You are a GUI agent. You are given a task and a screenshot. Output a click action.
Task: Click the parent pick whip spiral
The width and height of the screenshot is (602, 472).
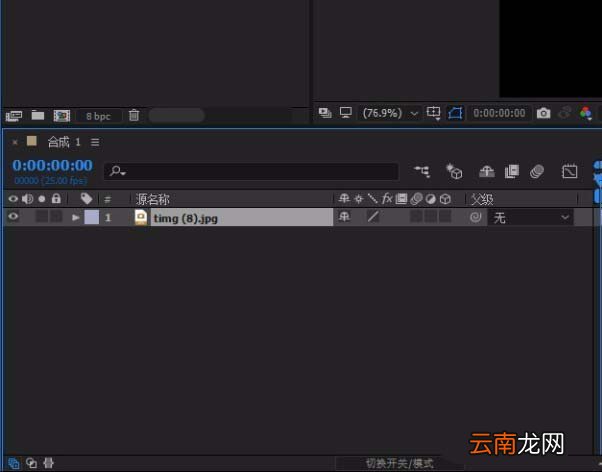coord(475,217)
